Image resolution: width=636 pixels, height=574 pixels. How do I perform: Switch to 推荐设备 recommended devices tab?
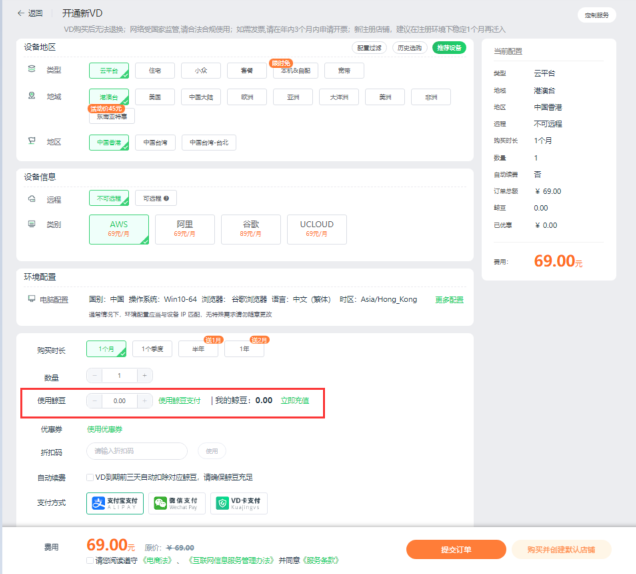click(449, 48)
